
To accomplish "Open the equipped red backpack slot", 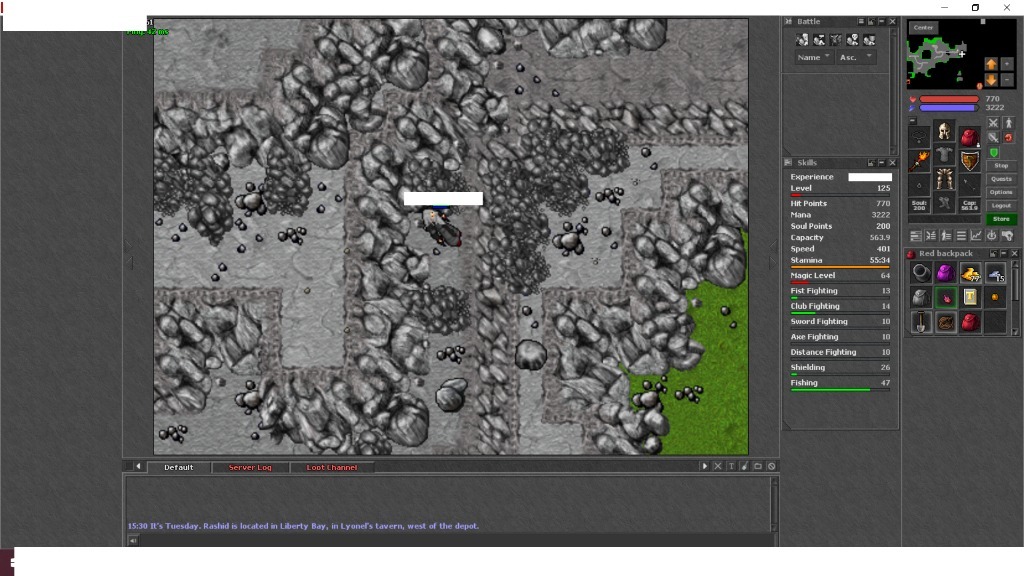I will point(970,137).
